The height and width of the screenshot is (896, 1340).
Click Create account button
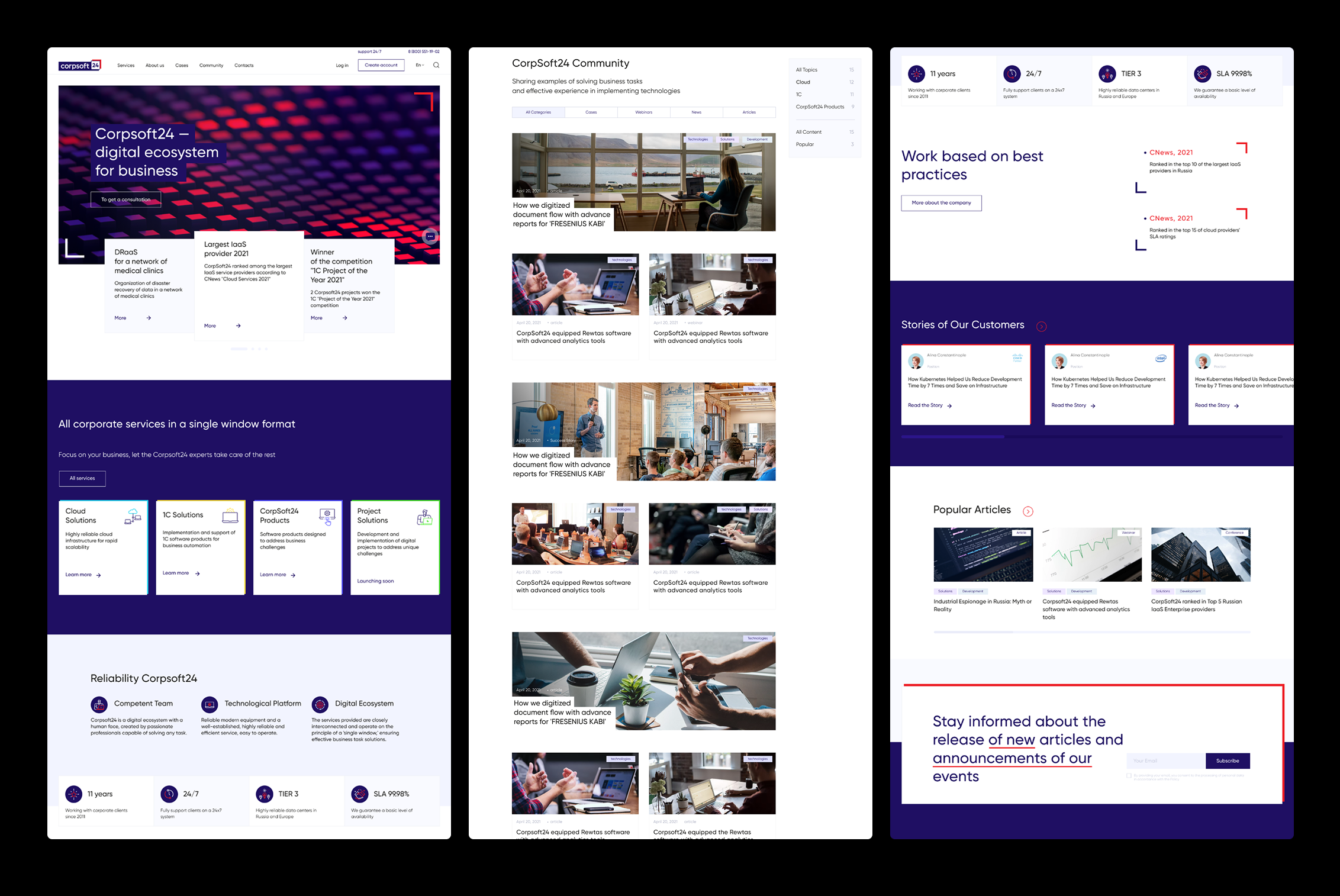tap(381, 65)
